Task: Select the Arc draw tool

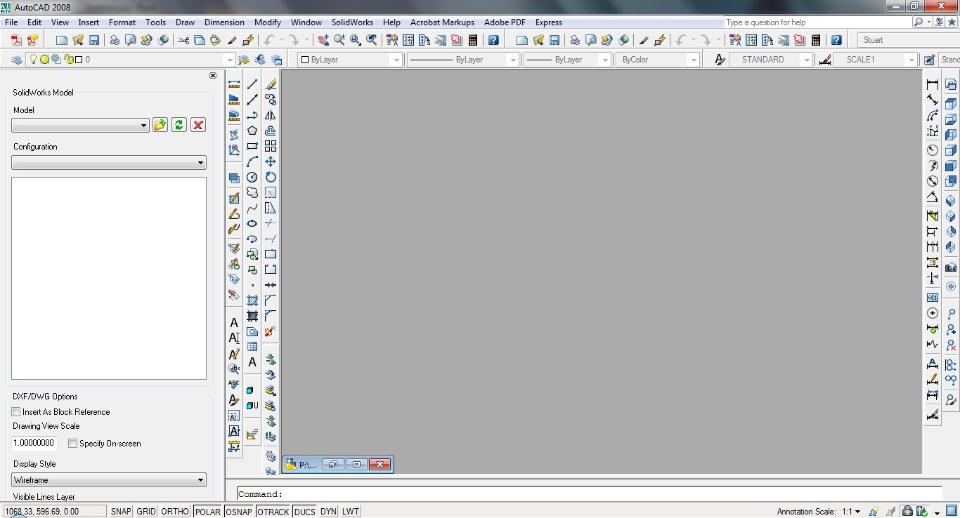Action: coord(252,162)
